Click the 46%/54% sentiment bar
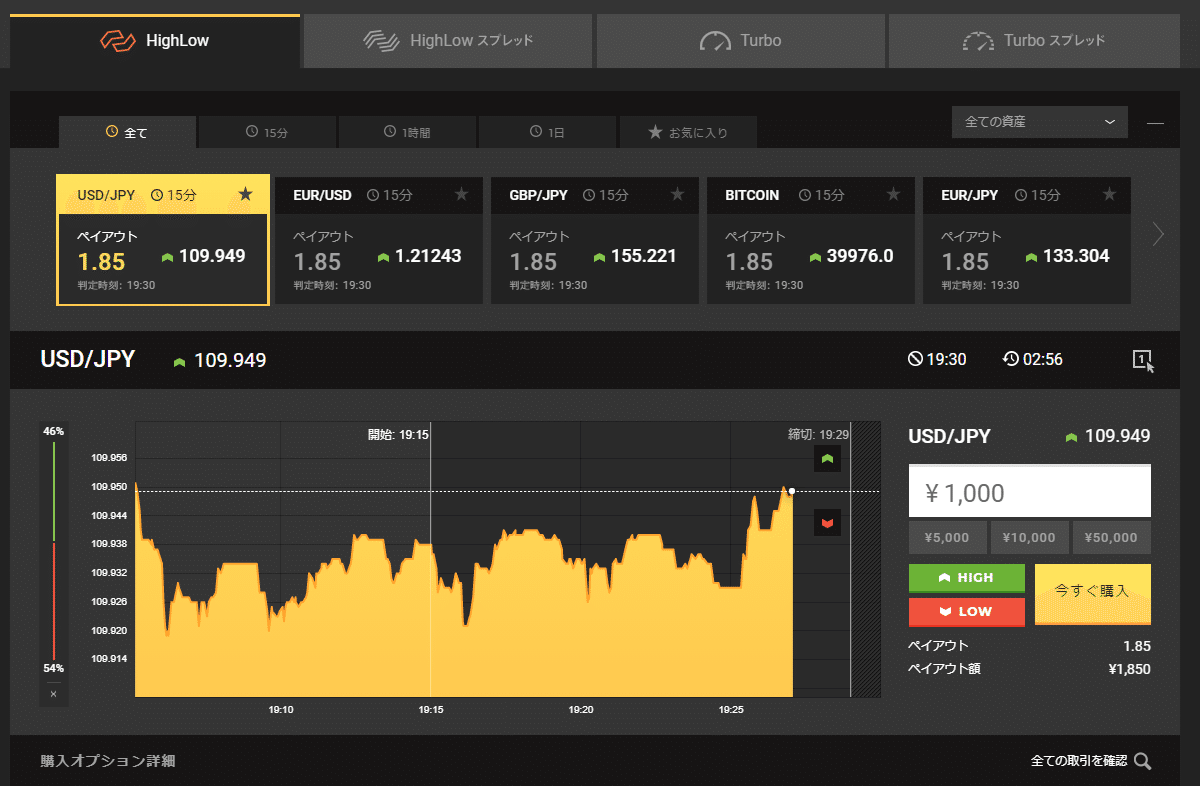 click(x=53, y=549)
